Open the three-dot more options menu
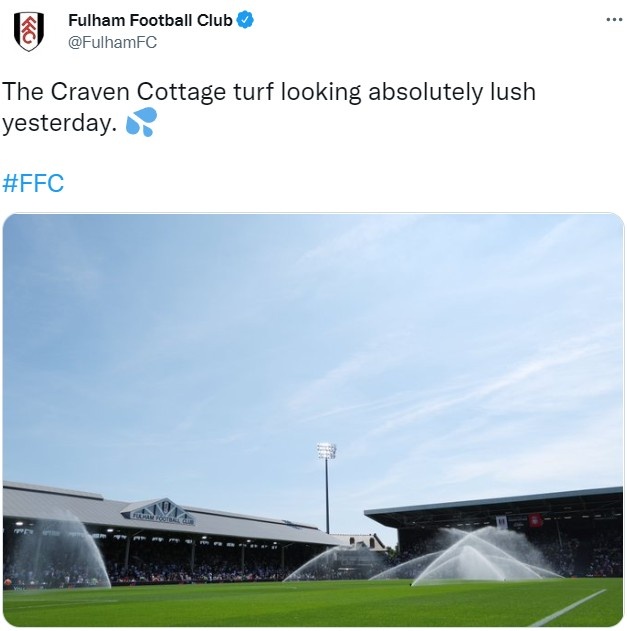This screenshot has width=627, height=631. pyautogui.click(x=614, y=20)
